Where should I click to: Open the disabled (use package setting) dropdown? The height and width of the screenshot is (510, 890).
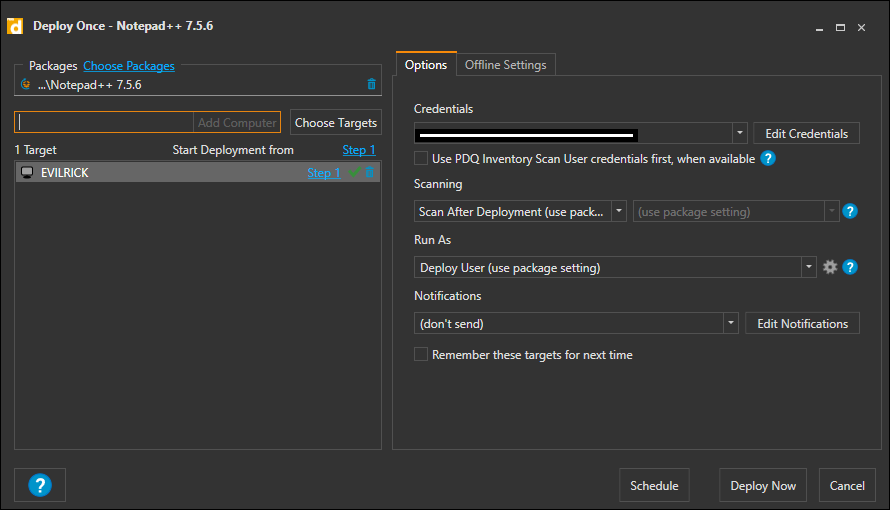(x=832, y=211)
